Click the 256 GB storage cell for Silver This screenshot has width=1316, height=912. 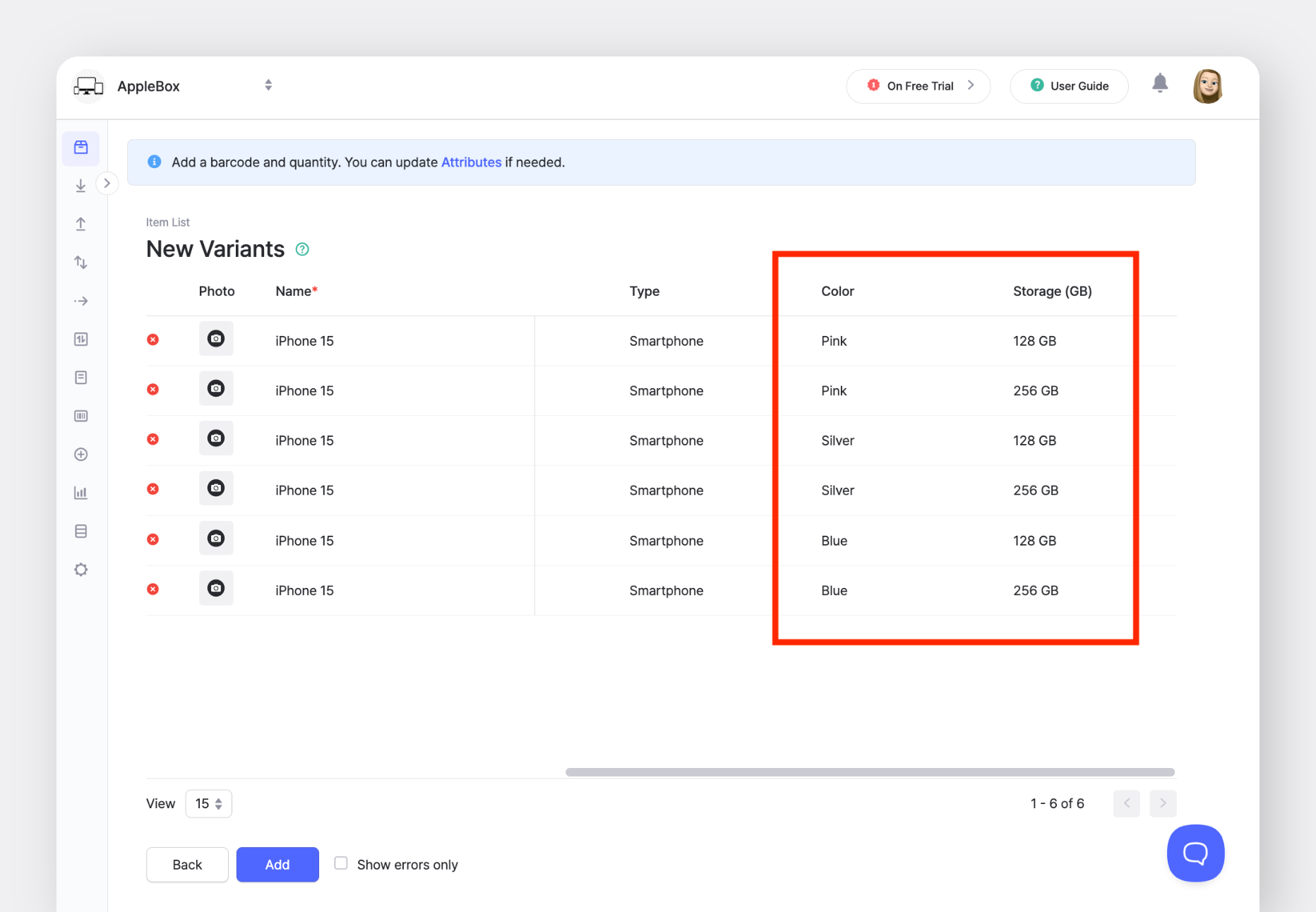pos(1036,491)
